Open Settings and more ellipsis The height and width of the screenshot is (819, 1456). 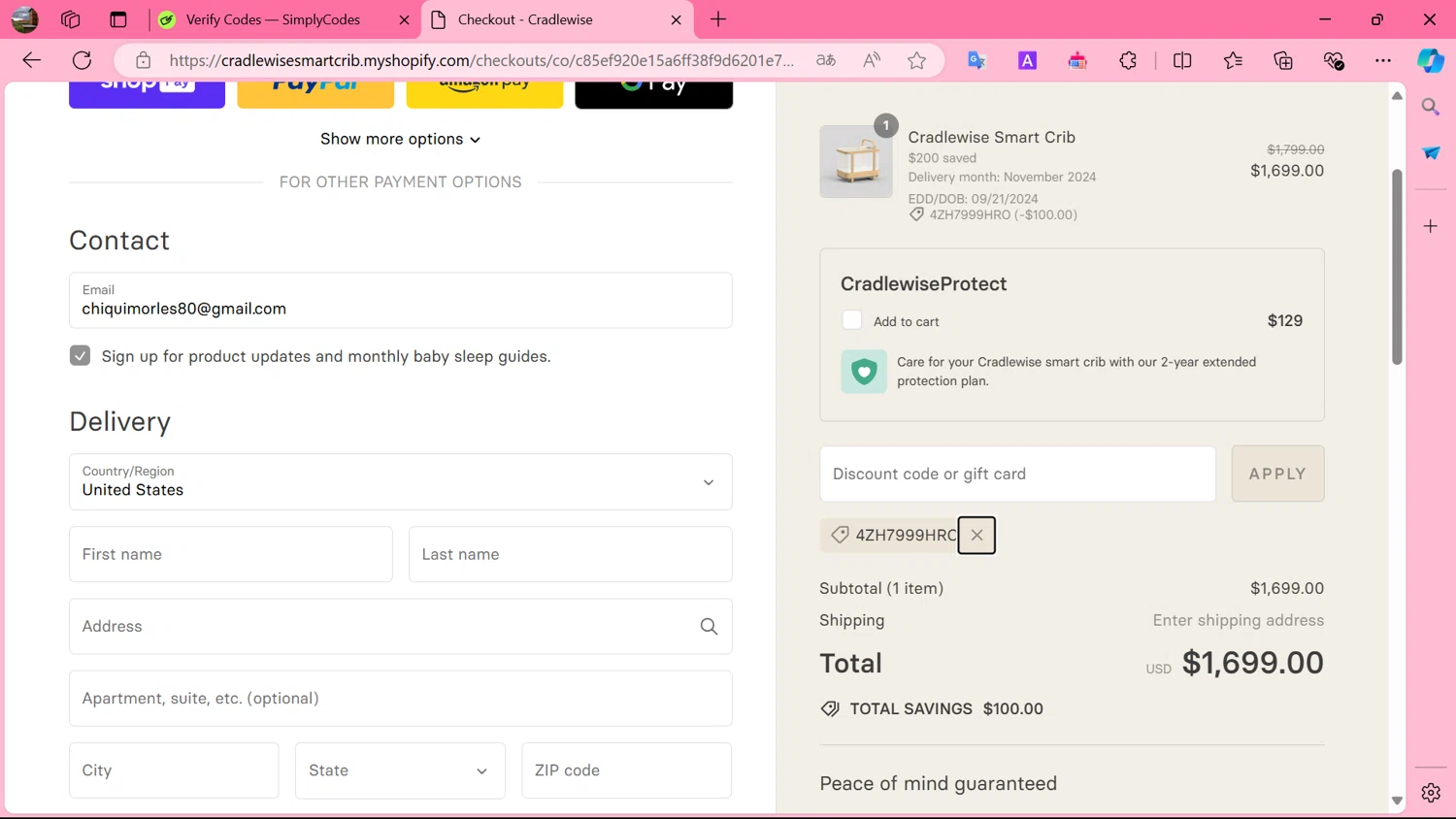click(1383, 60)
